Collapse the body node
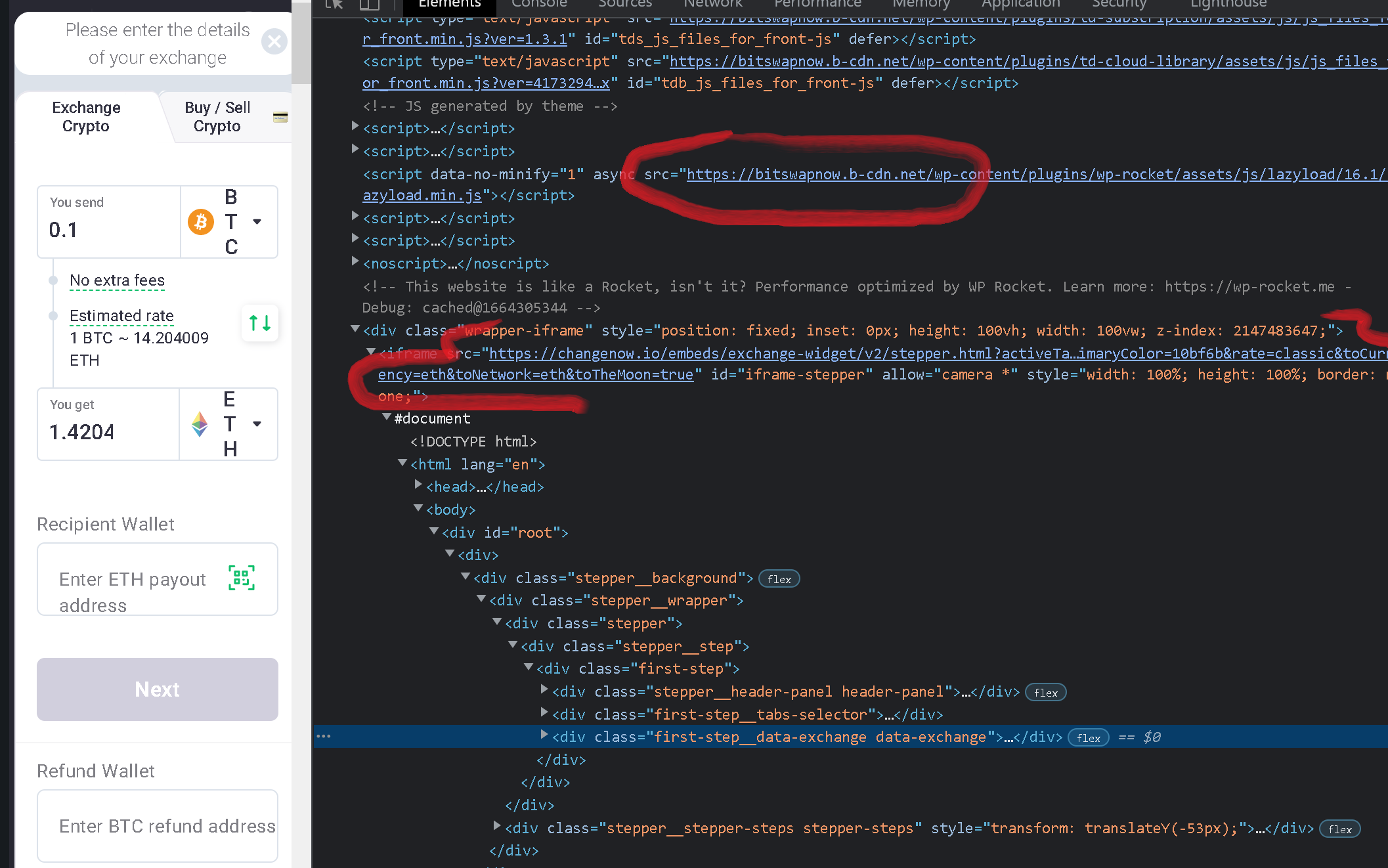1388x868 pixels. [x=418, y=508]
